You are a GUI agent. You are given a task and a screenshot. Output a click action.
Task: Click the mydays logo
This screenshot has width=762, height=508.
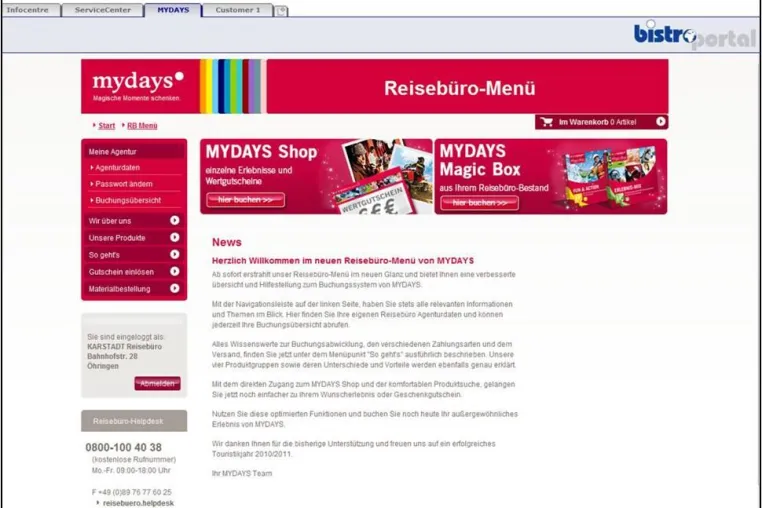pyautogui.click(x=139, y=85)
